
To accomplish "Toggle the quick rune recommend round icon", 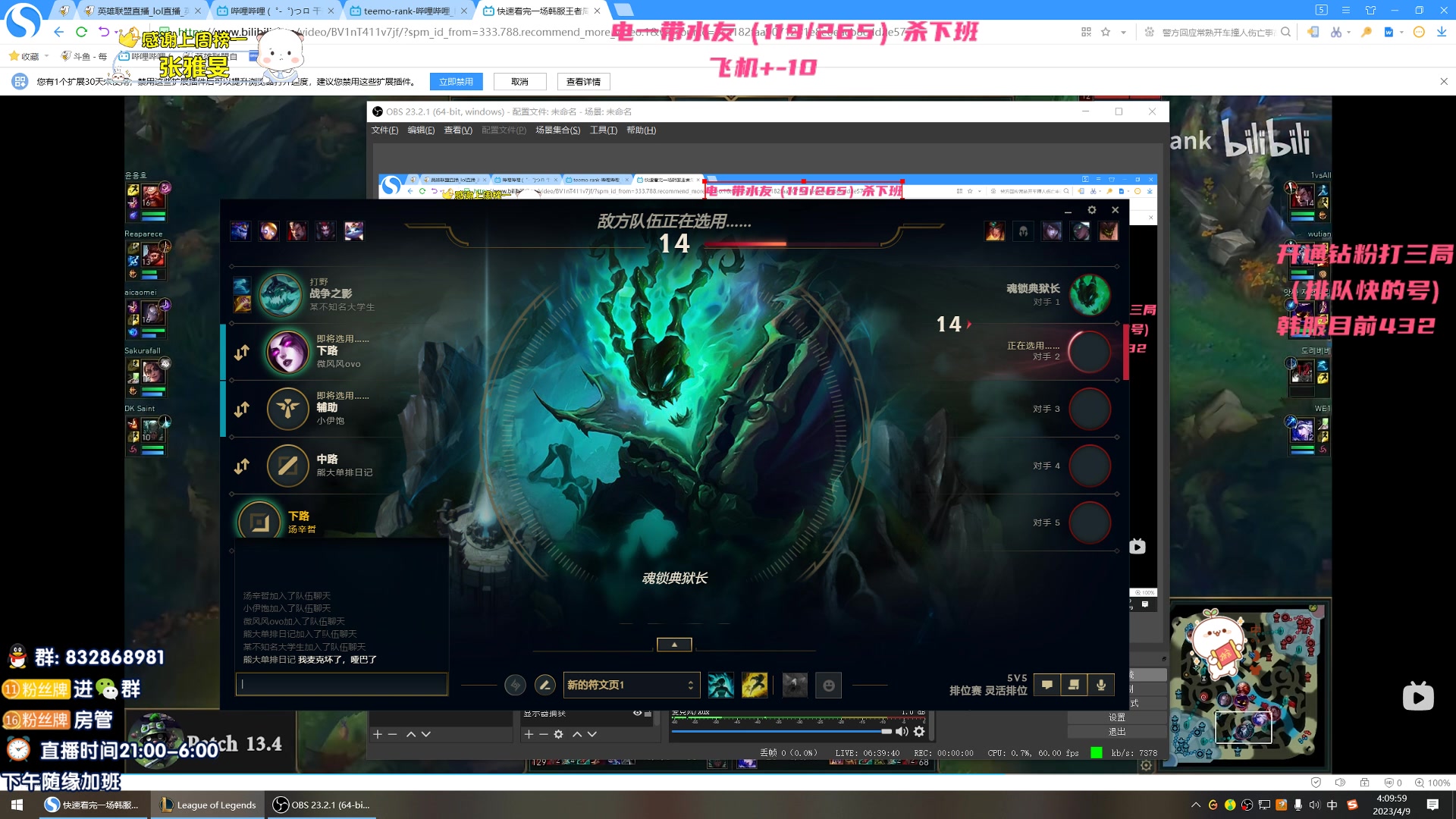I will point(515,686).
